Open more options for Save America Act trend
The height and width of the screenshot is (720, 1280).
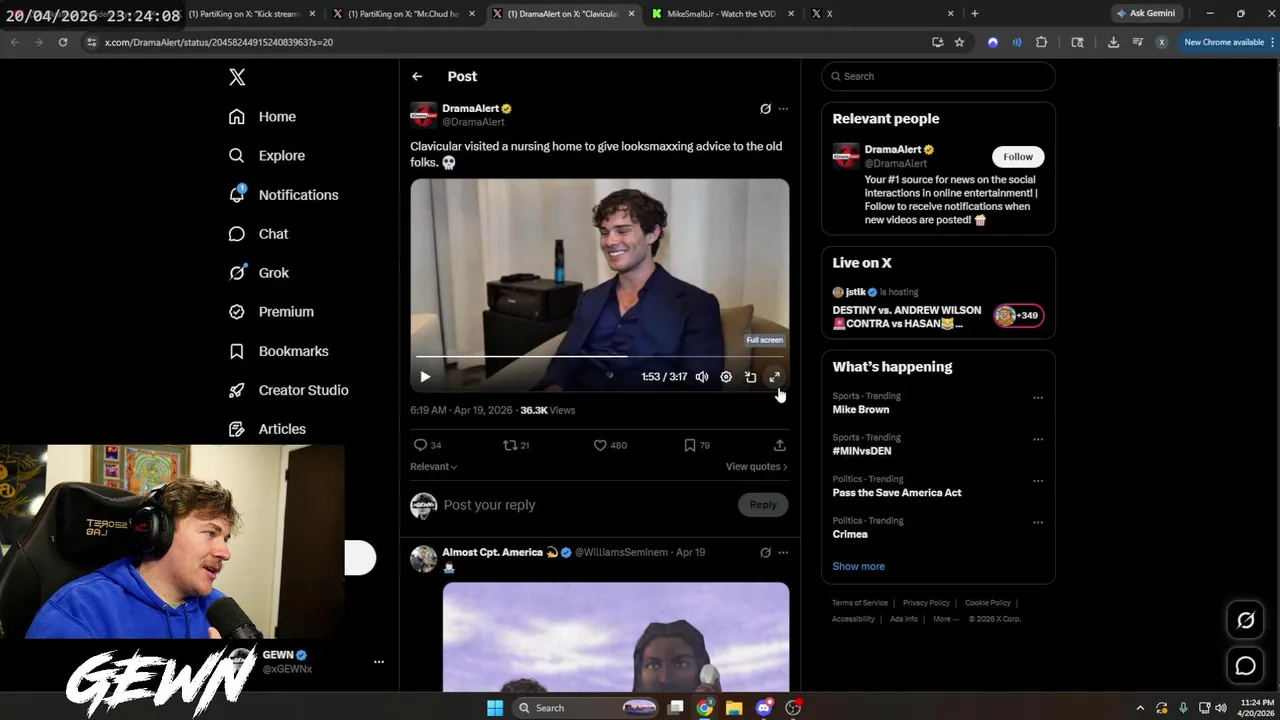[1038, 481]
